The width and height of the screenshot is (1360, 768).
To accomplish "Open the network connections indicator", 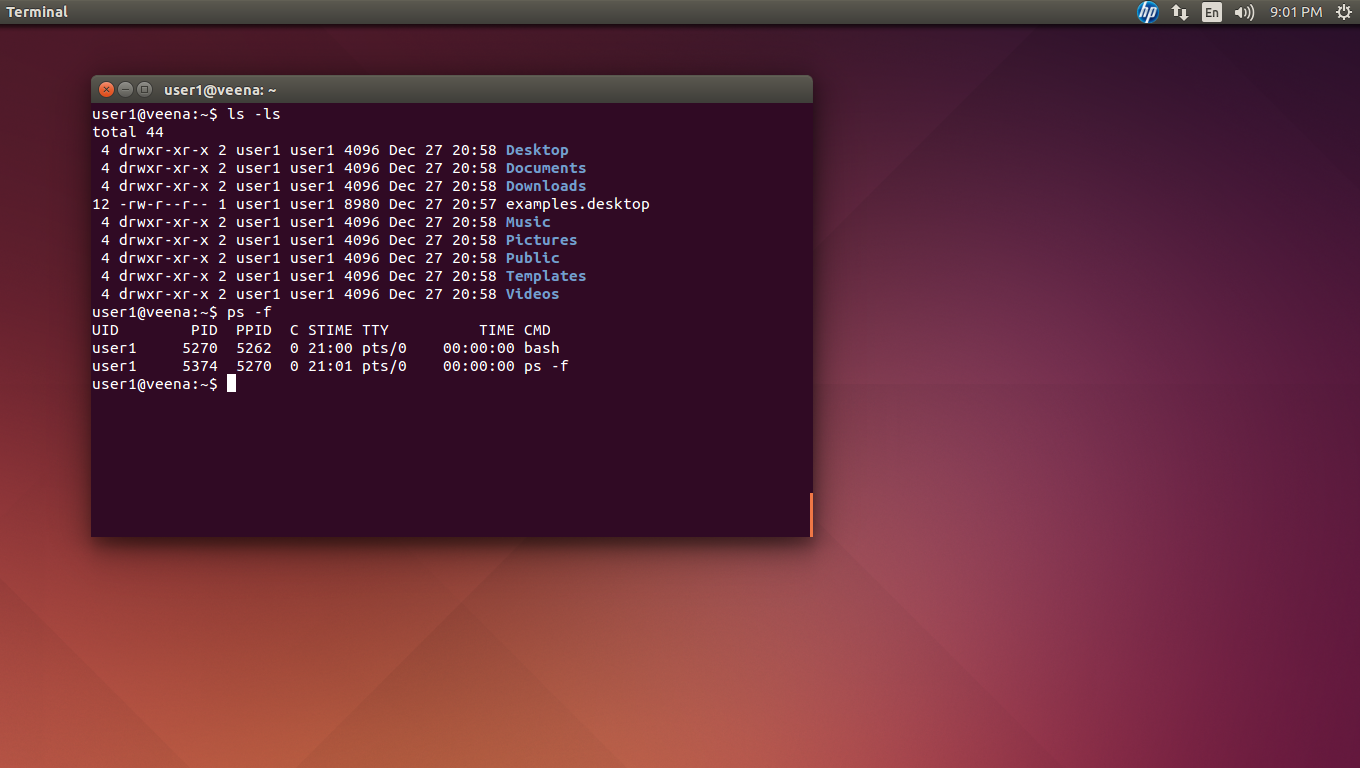I will coord(1180,12).
